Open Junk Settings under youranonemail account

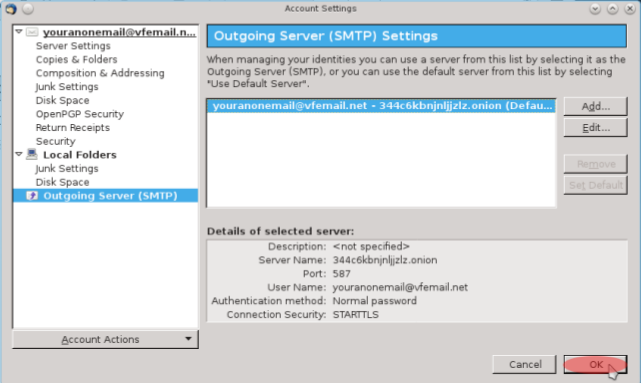67,87
